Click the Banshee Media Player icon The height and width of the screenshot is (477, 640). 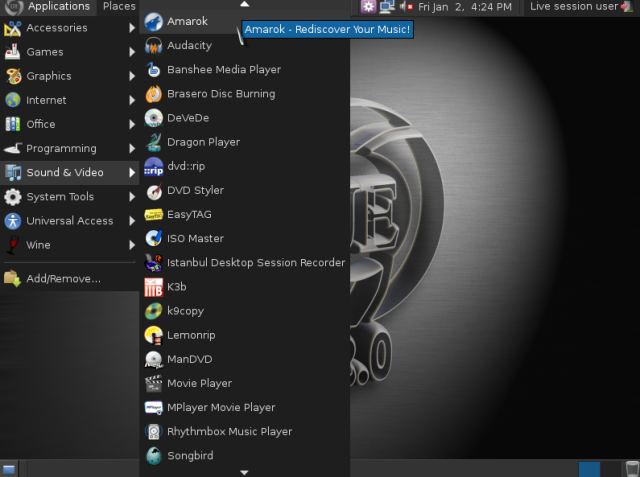pyautogui.click(x=153, y=70)
